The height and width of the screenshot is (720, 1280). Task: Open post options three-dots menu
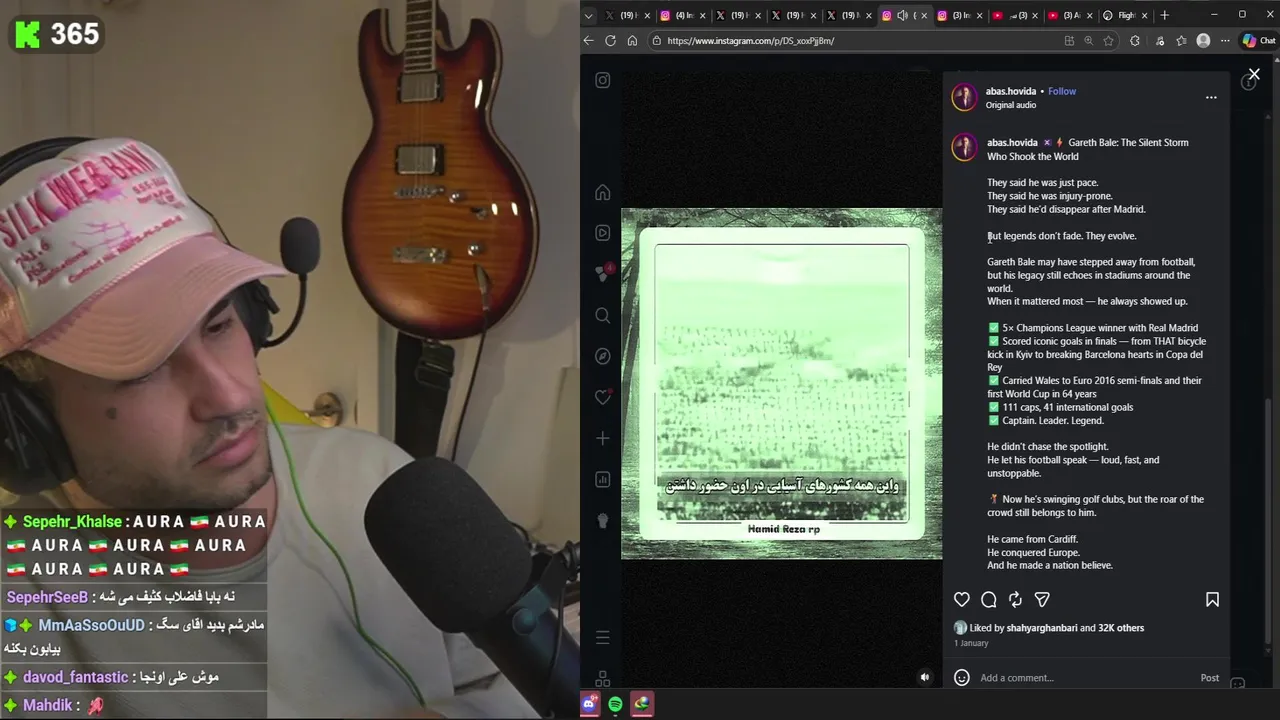[x=1211, y=97]
